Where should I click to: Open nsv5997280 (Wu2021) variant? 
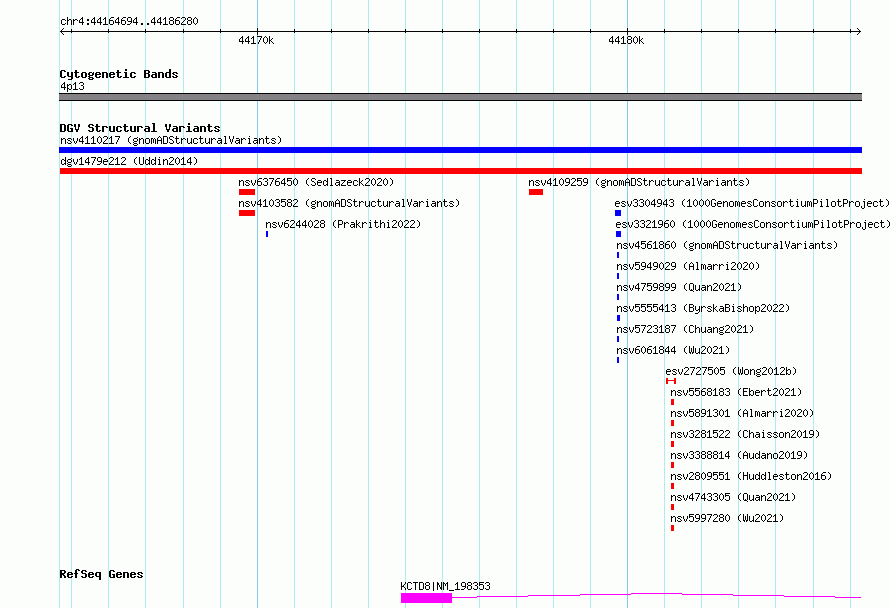[x=727, y=518]
